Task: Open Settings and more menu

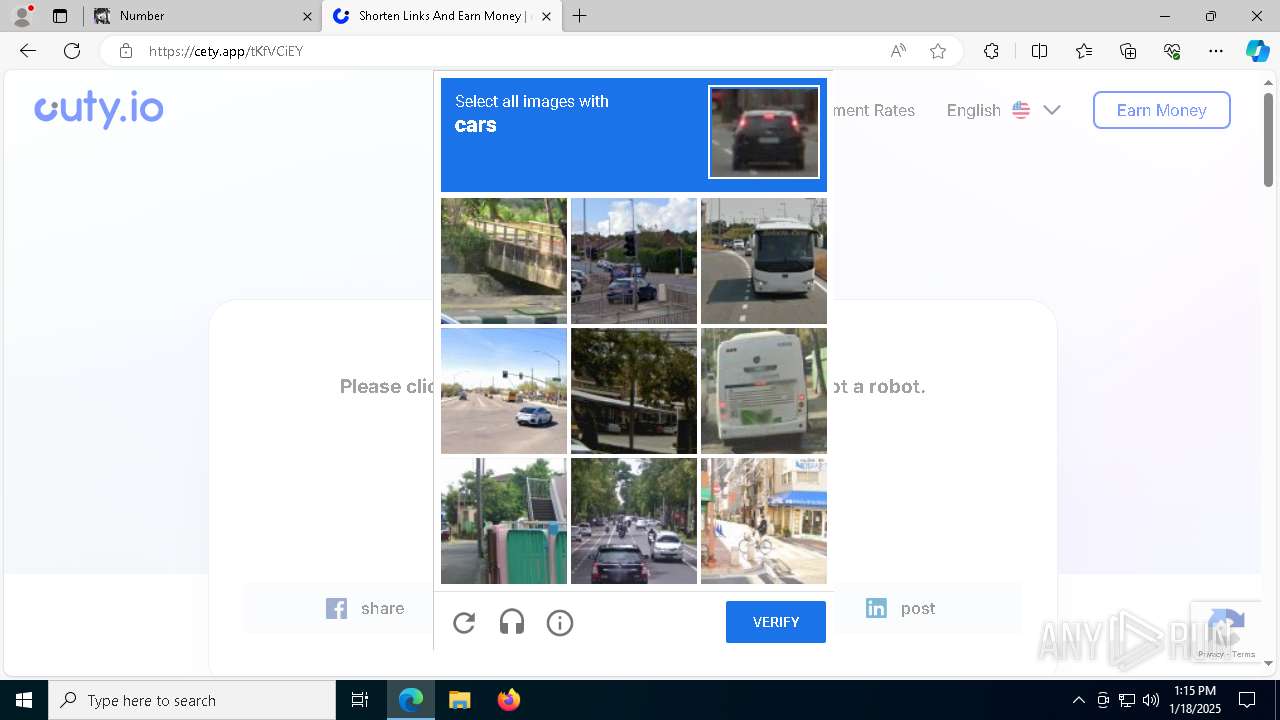Action: tap(1216, 51)
